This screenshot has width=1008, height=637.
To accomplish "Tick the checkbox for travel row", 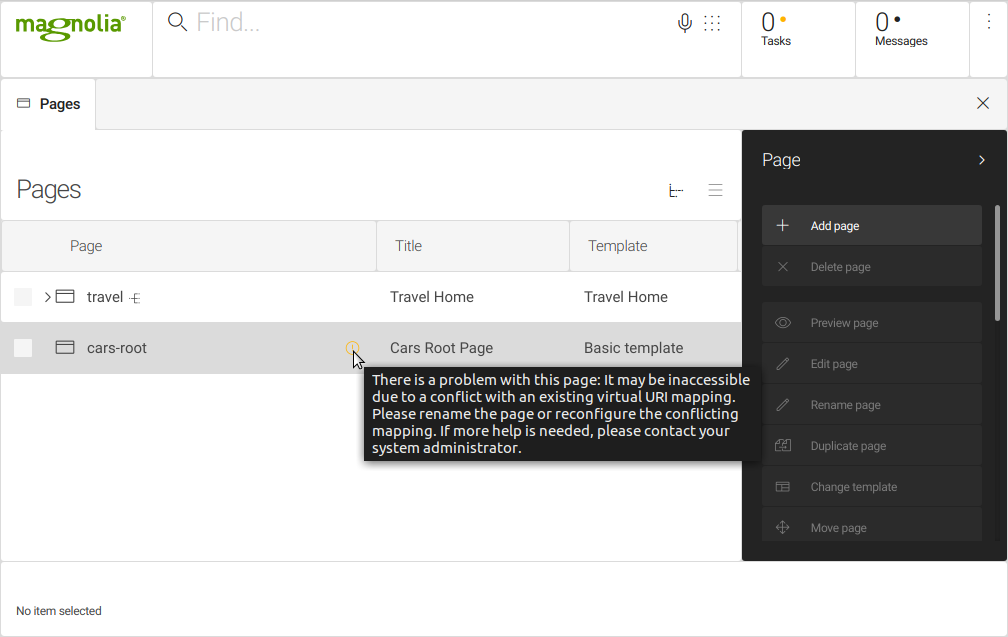I will coord(23,297).
